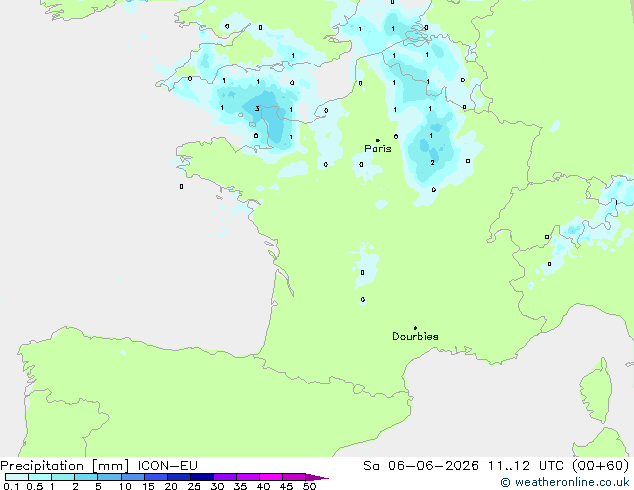Click the Dourbies location label
Image resolution: width=634 pixels, height=490 pixels.
click(x=415, y=336)
